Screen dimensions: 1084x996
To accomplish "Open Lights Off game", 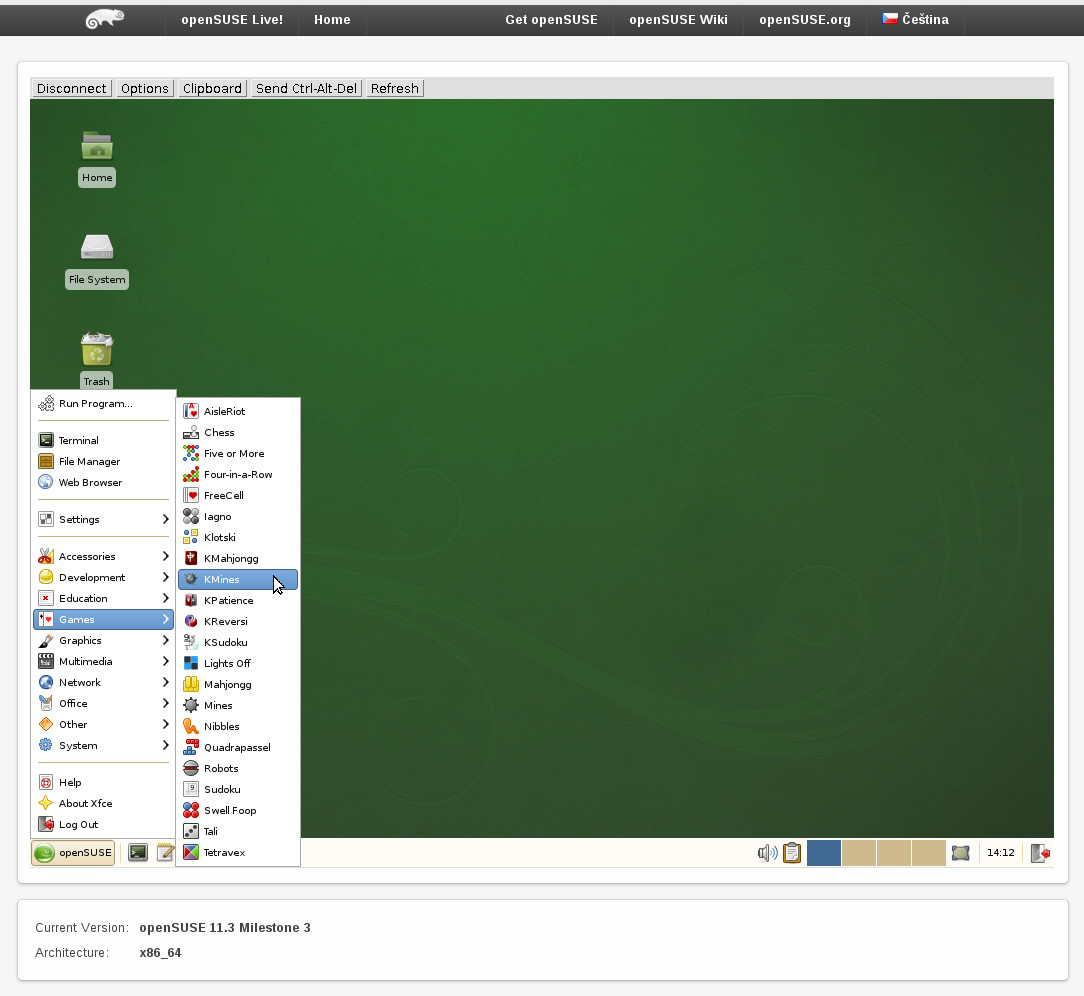I will 239,664.
